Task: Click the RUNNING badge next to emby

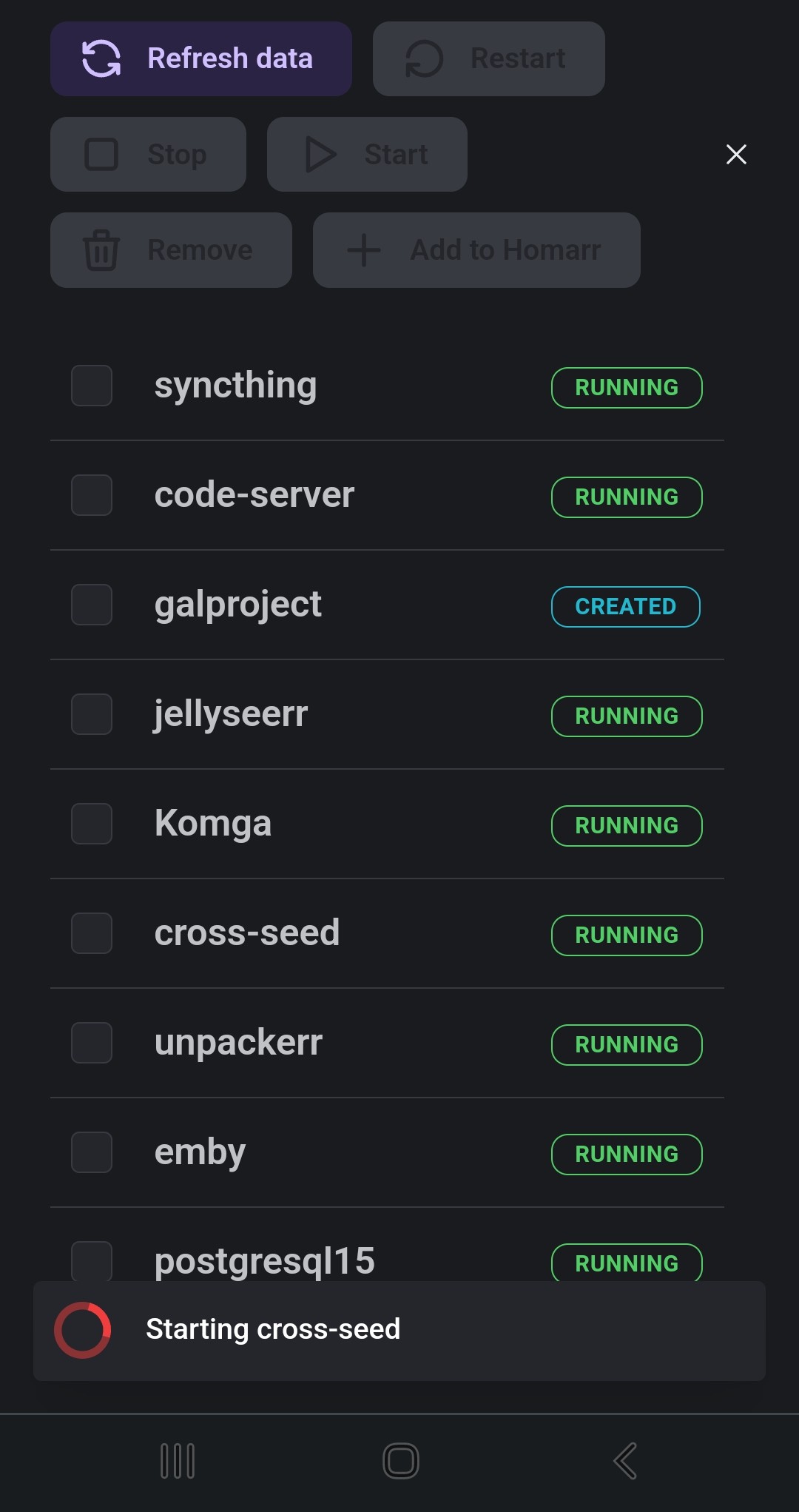Action: click(x=626, y=1154)
